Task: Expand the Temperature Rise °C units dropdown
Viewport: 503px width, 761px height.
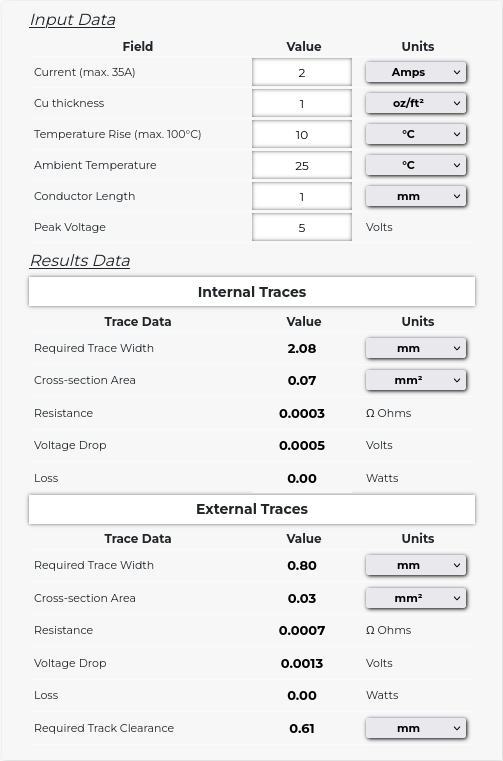Action: [416, 134]
